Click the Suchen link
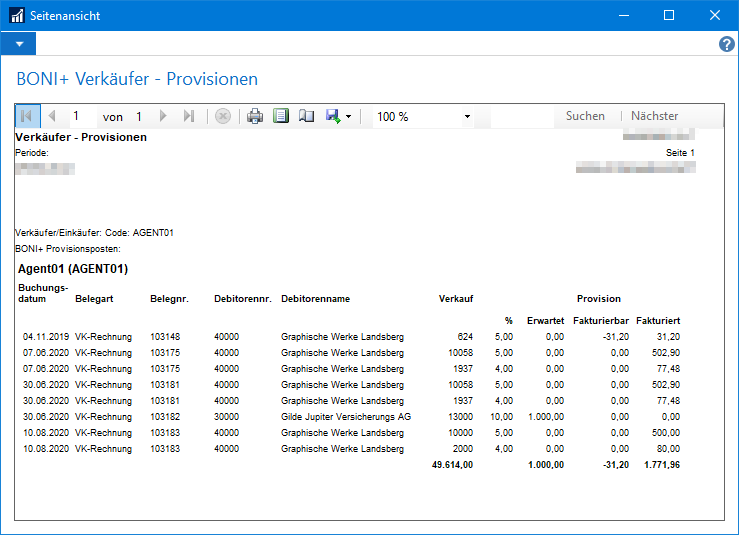The image size is (739, 535). (x=585, y=116)
